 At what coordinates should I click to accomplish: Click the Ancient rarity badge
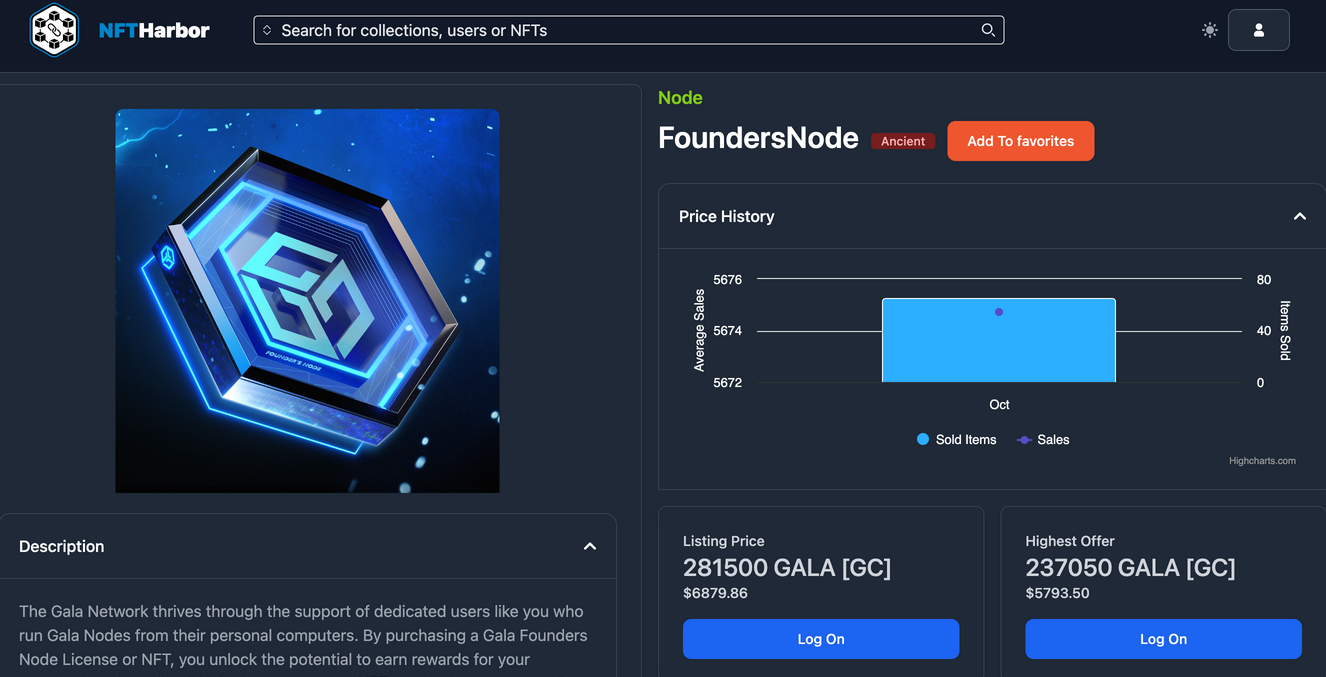click(x=903, y=141)
